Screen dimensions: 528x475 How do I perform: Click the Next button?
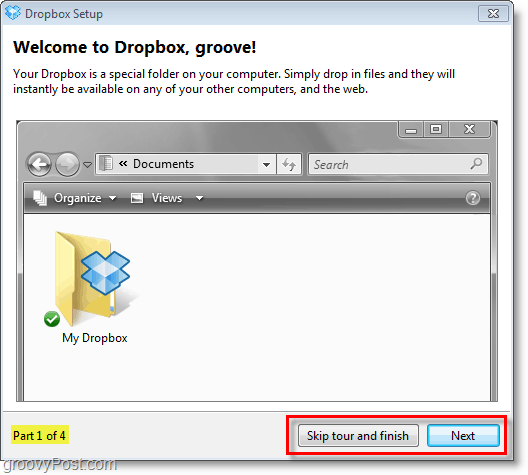coord(463,436)
